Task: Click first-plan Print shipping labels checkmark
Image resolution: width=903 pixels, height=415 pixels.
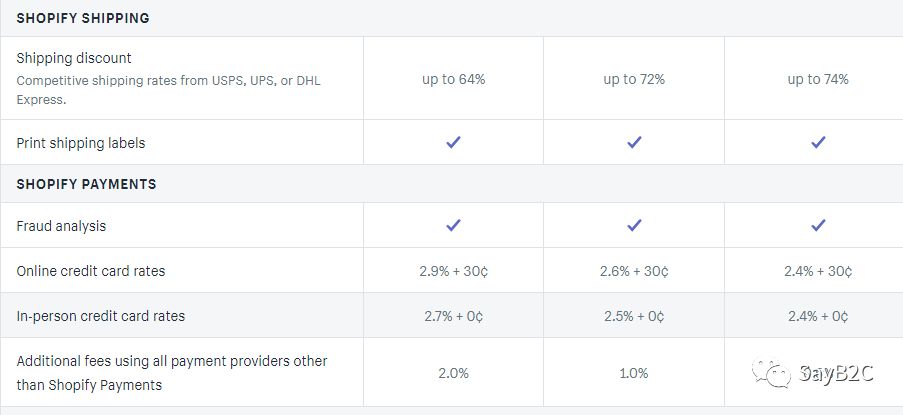Action: [x=453, y=142]
